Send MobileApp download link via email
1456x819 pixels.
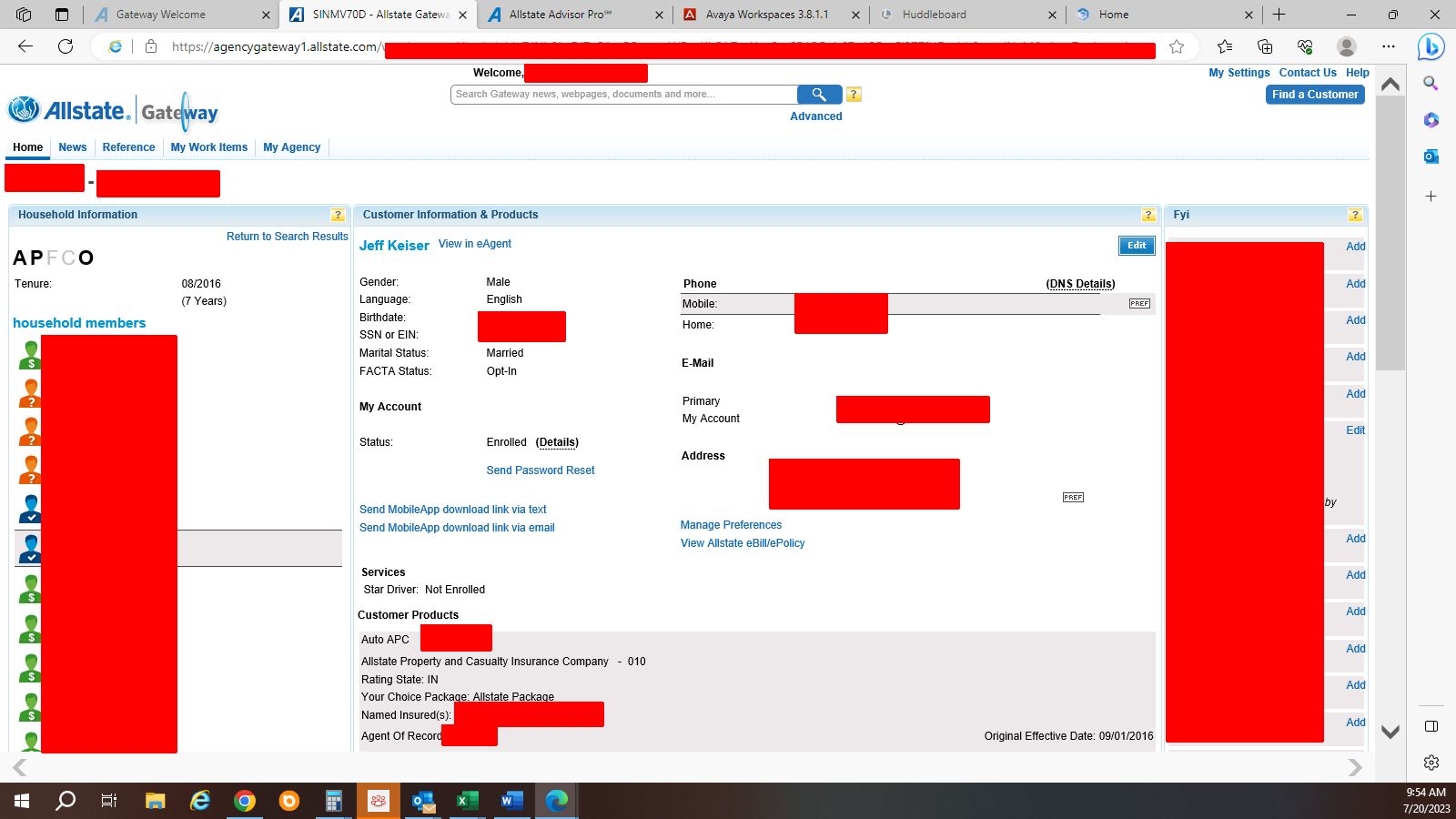pyautogui.click(x=457, y=528)
